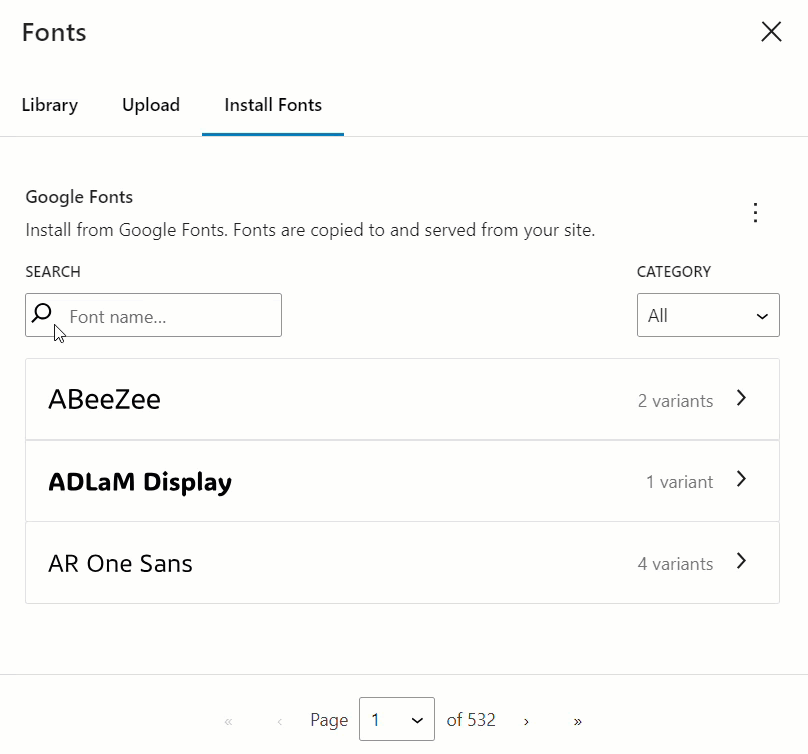
Task: Expand ADLaM Display font details arrow
Action: click(741, 479)
